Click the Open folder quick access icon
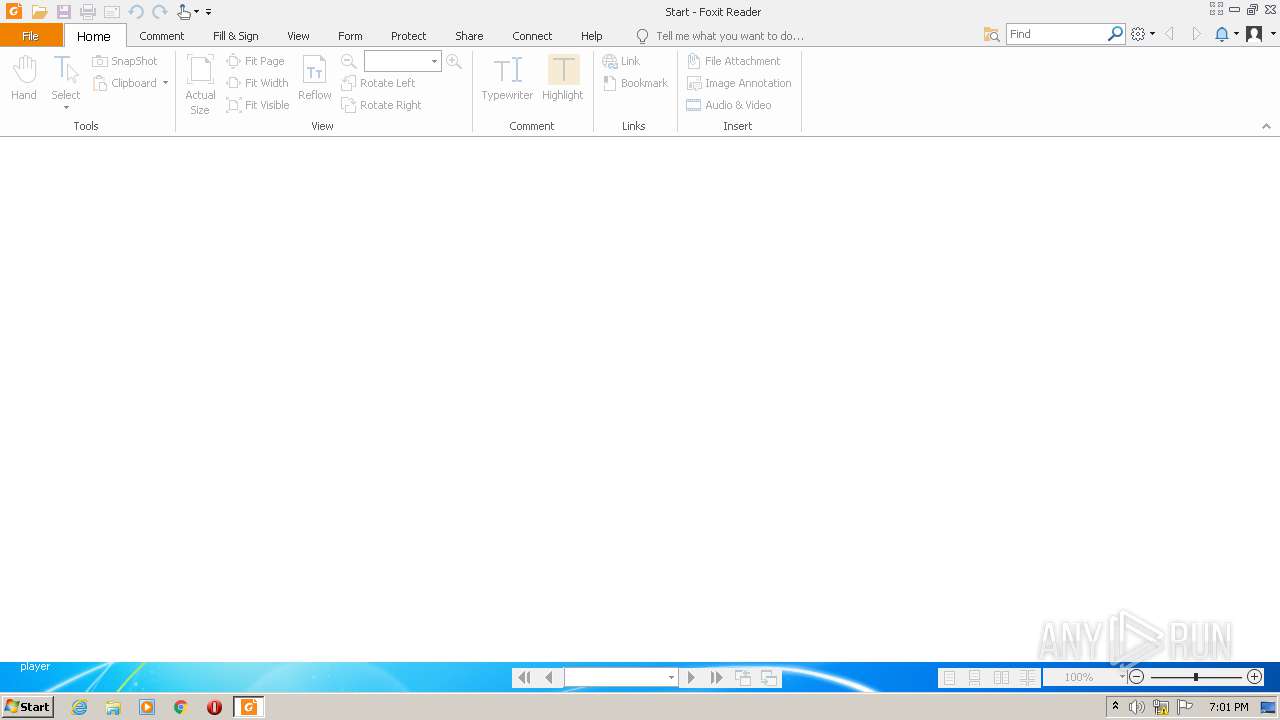This screenshot has height=720, width=1280. pos(39,12)
